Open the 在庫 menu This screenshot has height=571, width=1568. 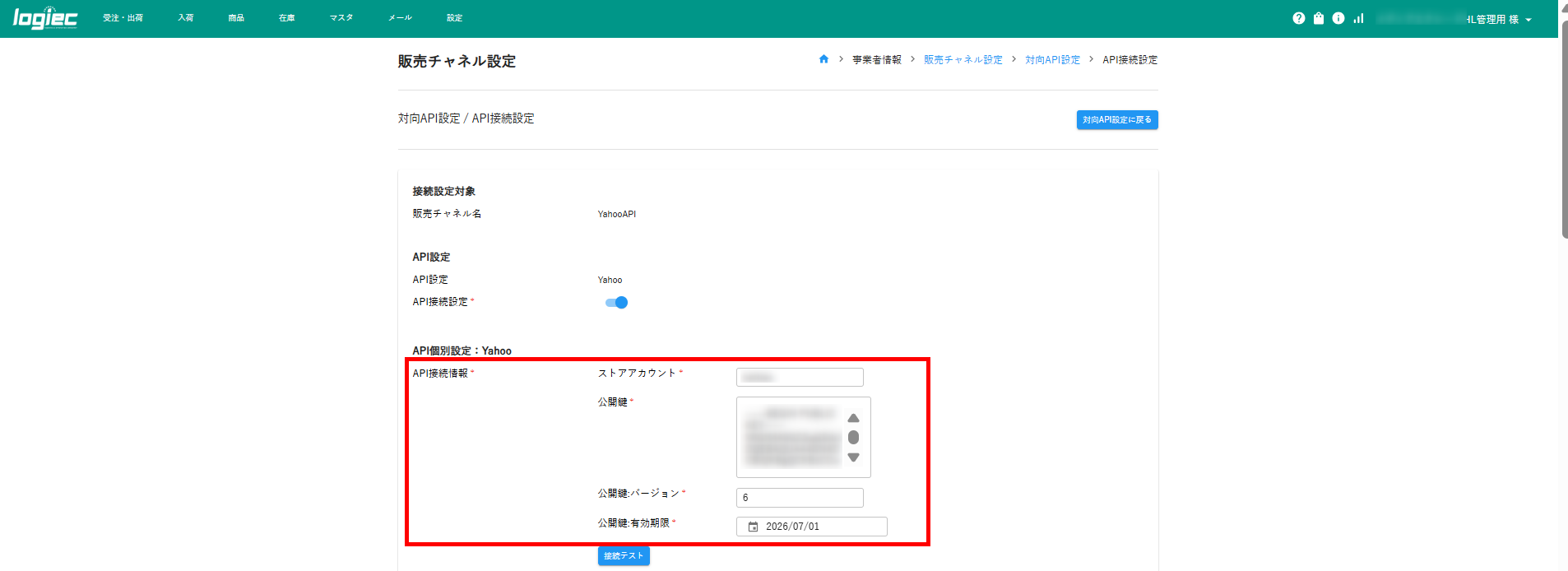click(x=286, y=18)
